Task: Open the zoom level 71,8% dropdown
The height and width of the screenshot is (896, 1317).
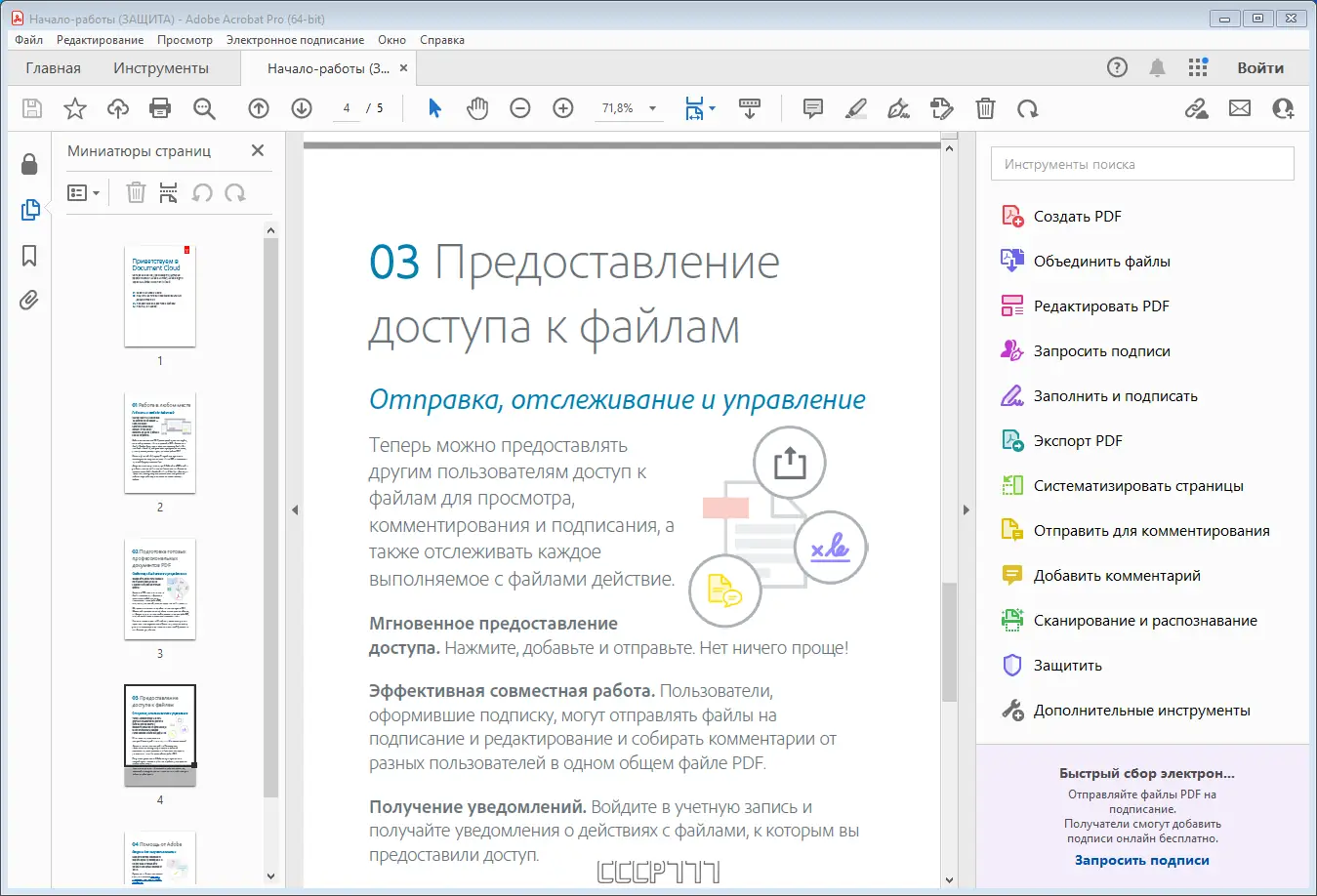Action: (x=630, y=108)
